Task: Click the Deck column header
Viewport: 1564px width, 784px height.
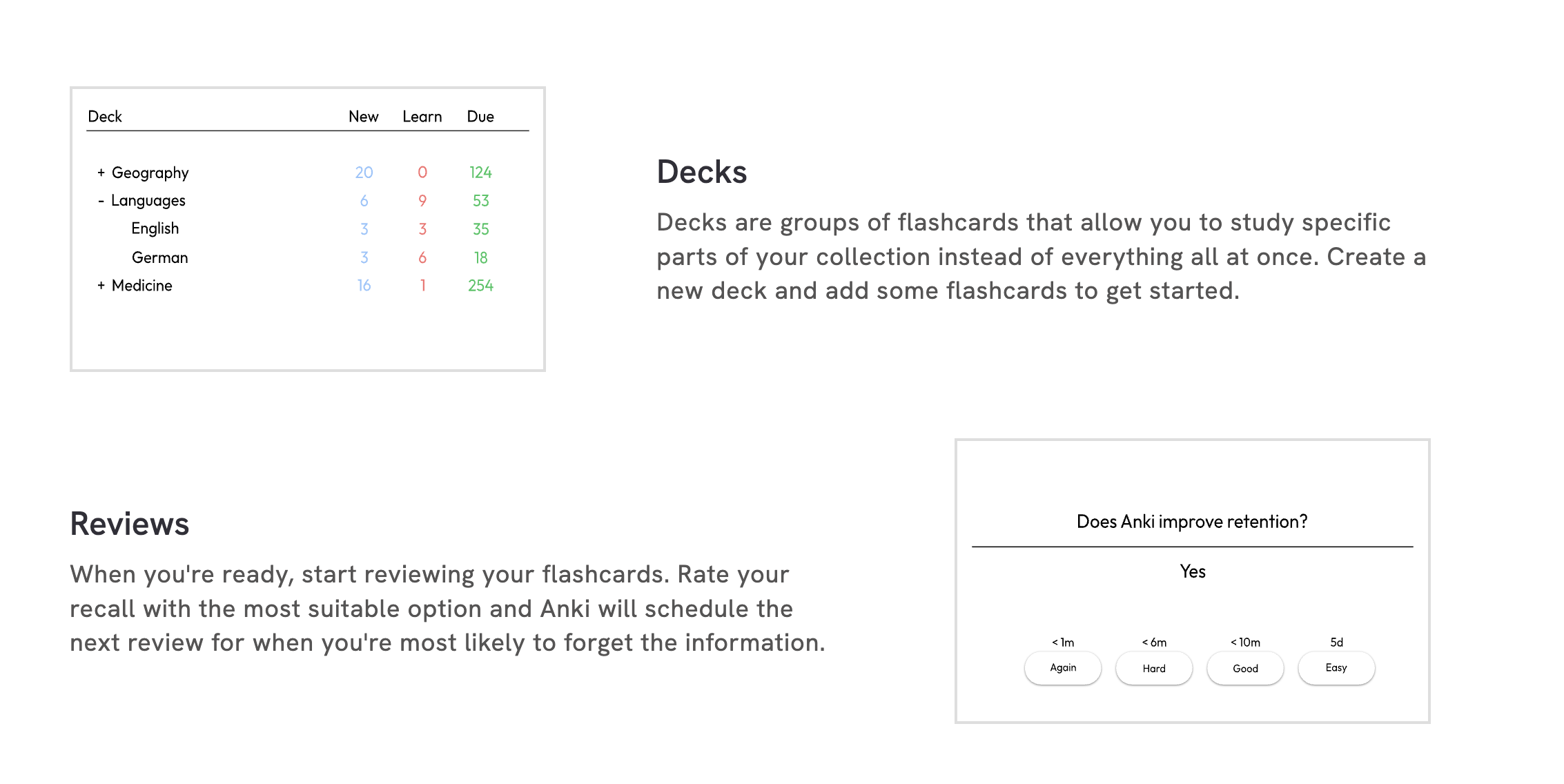Action: (x=105, y=117)
